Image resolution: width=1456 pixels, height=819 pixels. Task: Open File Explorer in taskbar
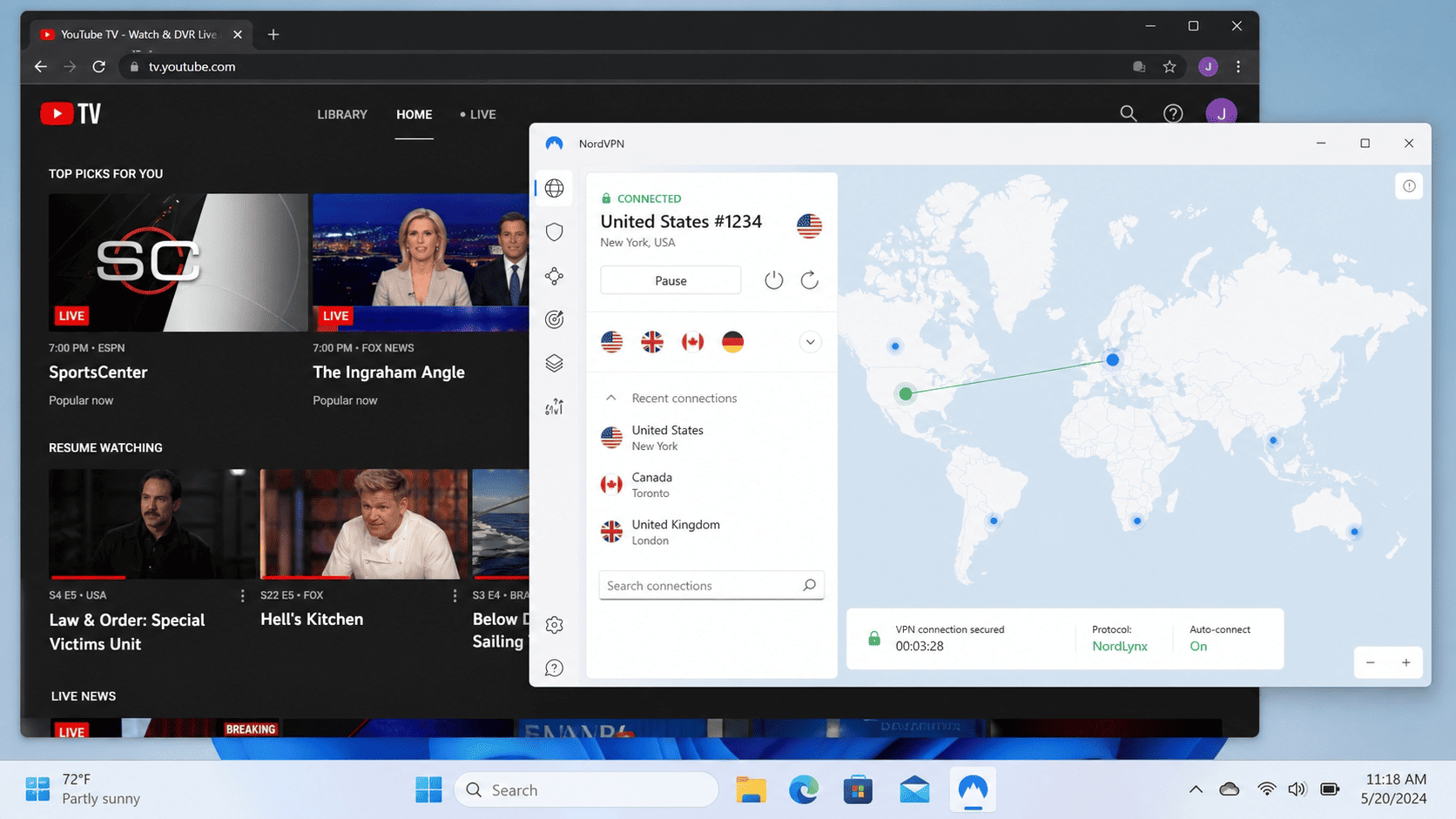(x=751, y=789)
